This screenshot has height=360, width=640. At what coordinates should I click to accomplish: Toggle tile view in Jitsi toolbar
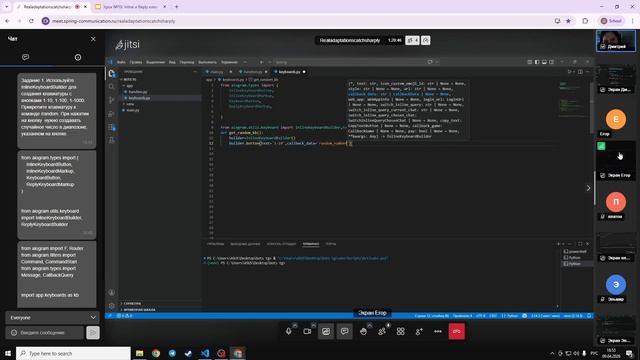[400, 331]
